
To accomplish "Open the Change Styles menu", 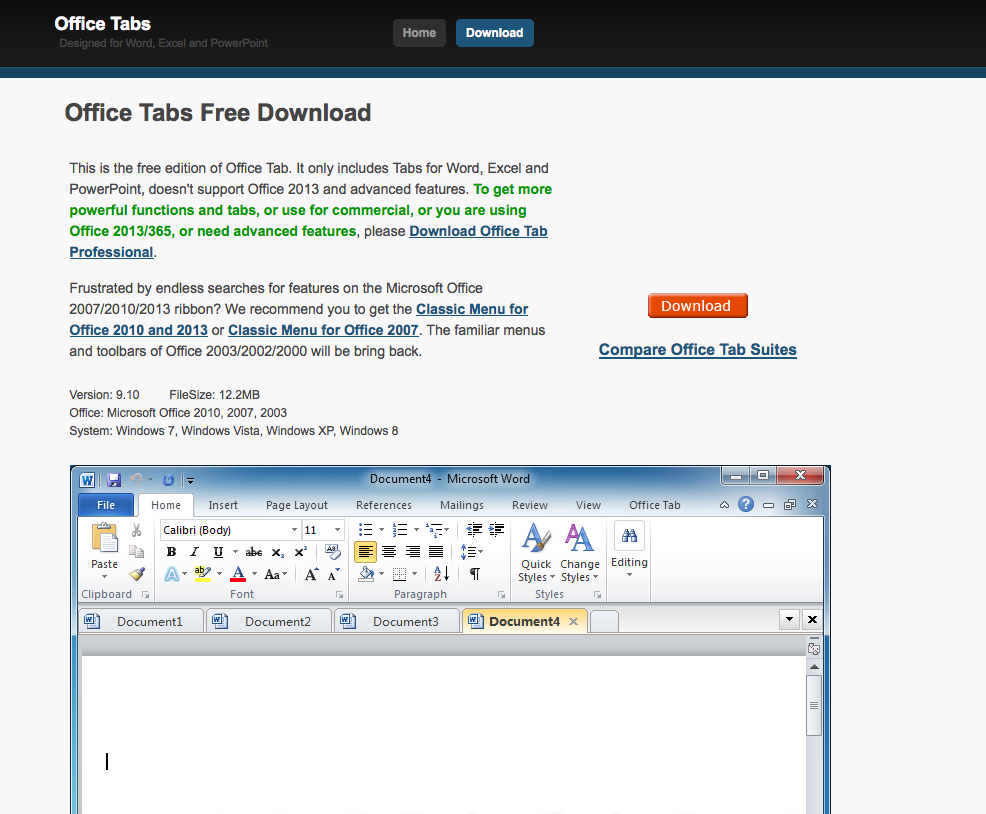I will click(x=579, y=552).
